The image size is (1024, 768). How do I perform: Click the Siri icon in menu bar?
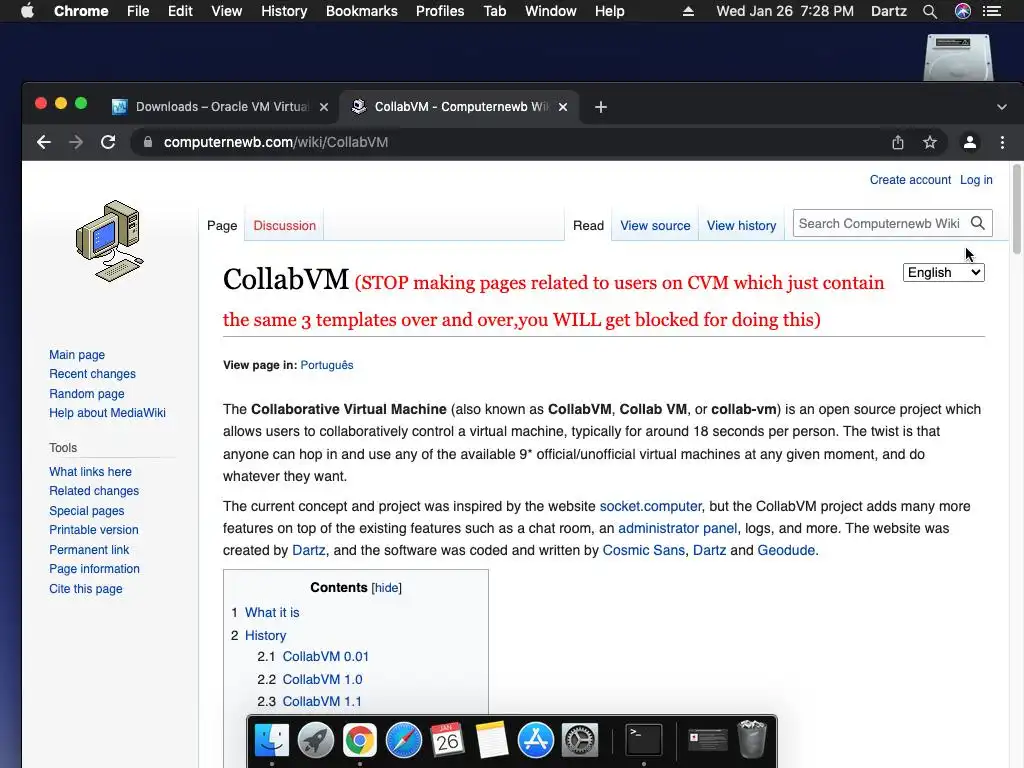pos(963,11)
